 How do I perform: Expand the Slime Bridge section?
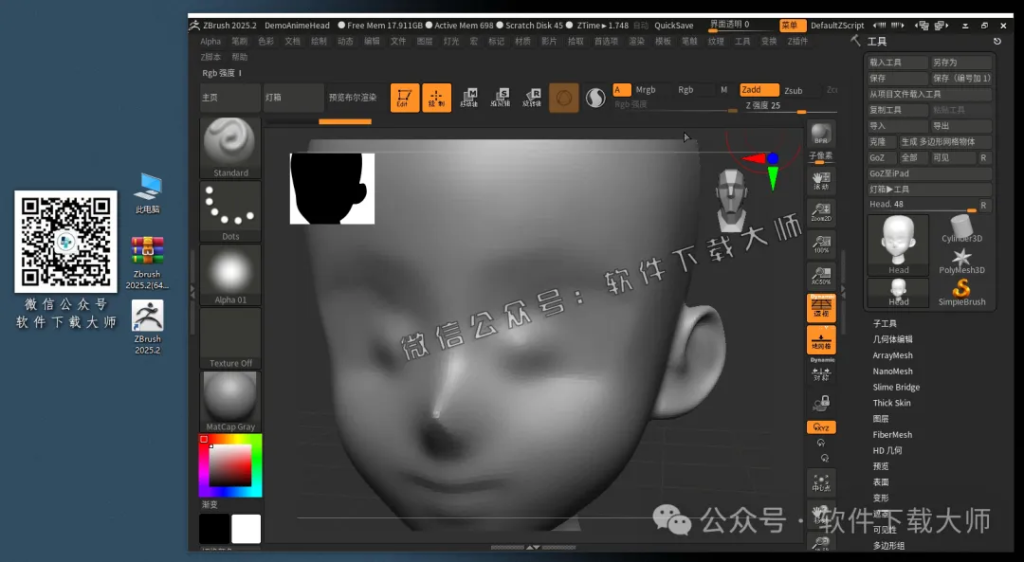896,387
